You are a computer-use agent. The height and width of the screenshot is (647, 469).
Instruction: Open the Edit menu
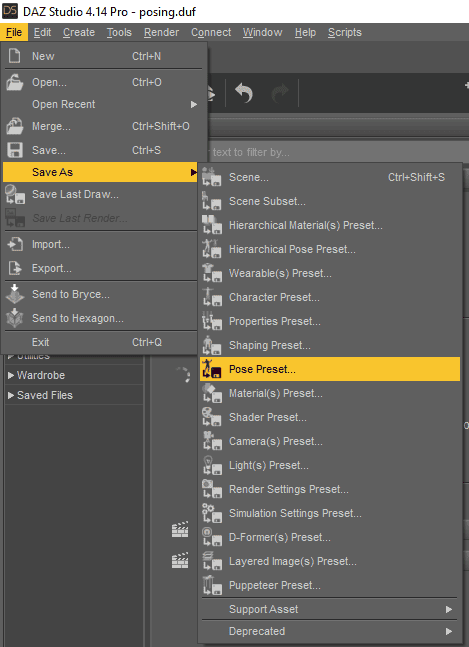(42, 32)
